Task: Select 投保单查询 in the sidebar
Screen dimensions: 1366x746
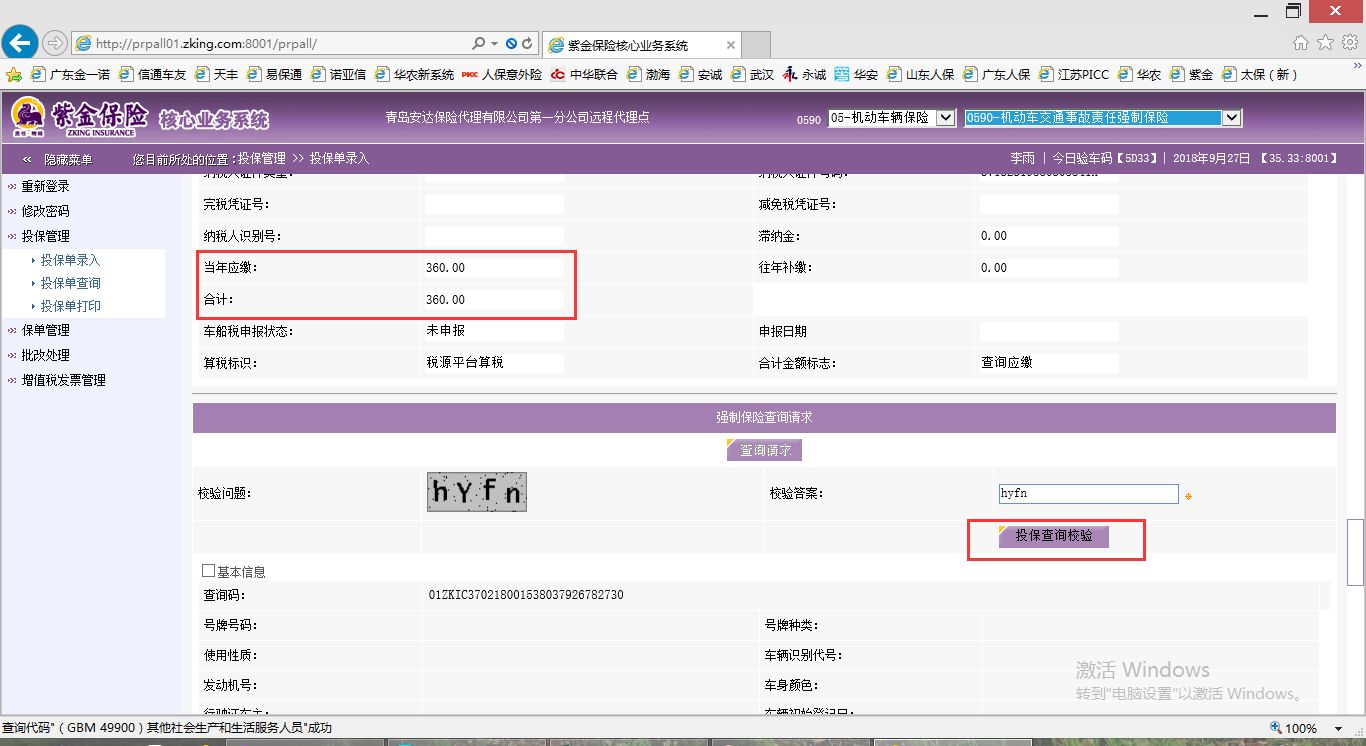Action: point(70,283)
